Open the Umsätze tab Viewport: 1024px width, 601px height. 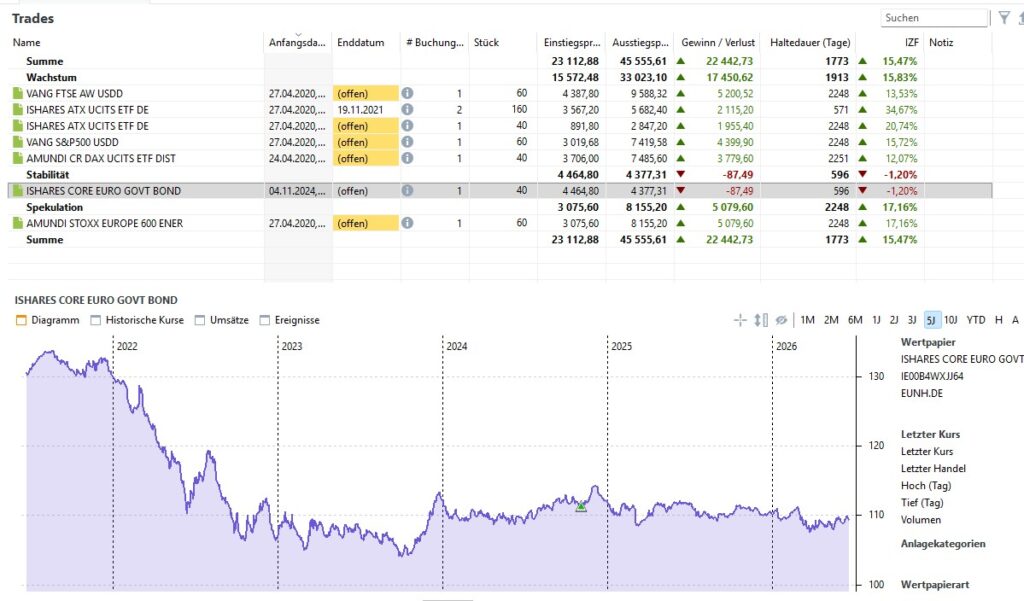coord(221,320)
